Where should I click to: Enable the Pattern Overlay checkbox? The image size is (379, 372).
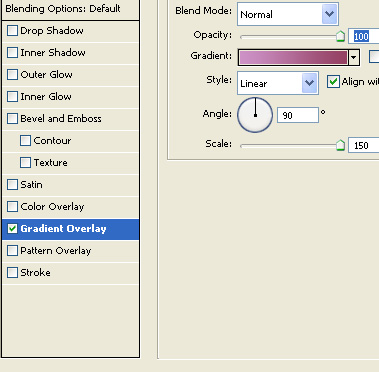12,251
